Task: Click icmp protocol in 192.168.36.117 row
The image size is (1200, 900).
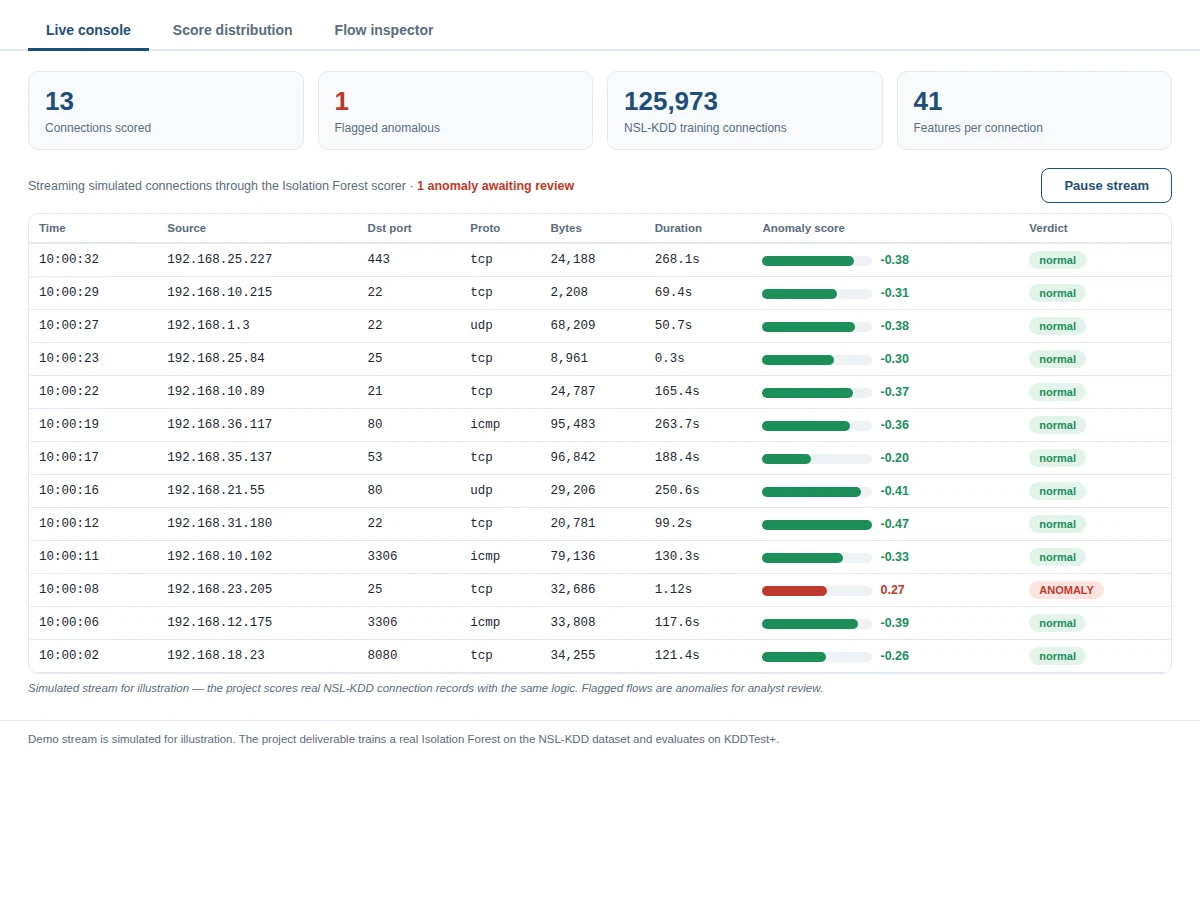Action: tap(485, 425)
